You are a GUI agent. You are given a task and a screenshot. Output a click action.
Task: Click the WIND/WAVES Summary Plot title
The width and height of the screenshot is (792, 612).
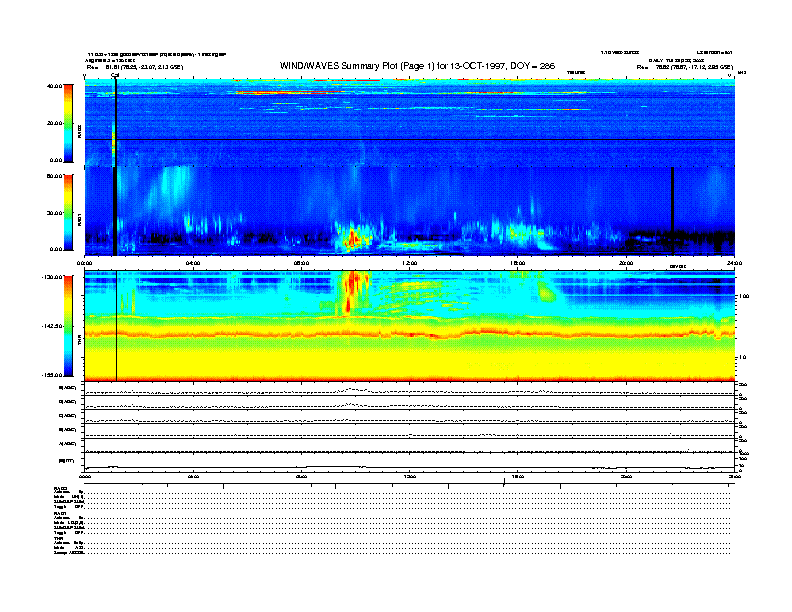point(417,66)
